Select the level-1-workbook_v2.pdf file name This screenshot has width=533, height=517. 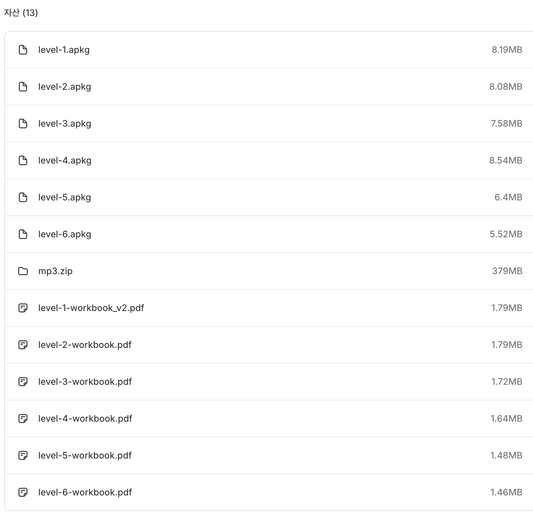[91, 308]
